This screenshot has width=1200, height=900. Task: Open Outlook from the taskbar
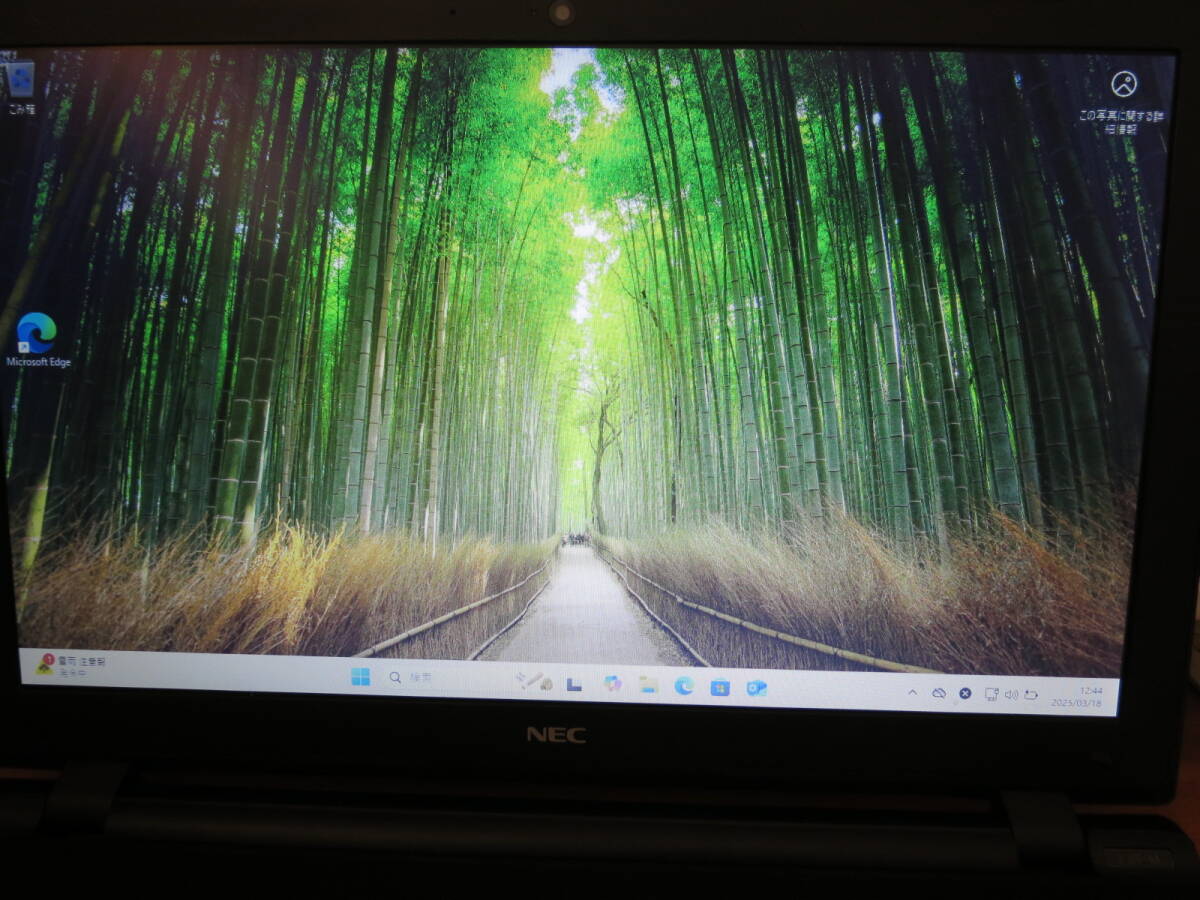point(757,688)
